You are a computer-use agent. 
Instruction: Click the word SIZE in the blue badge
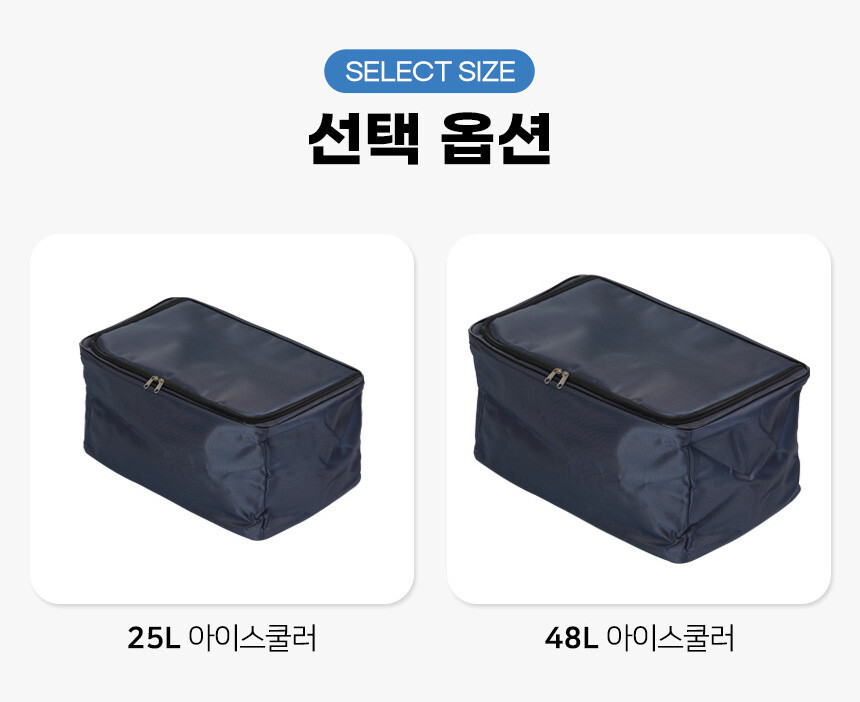point(486,71)
